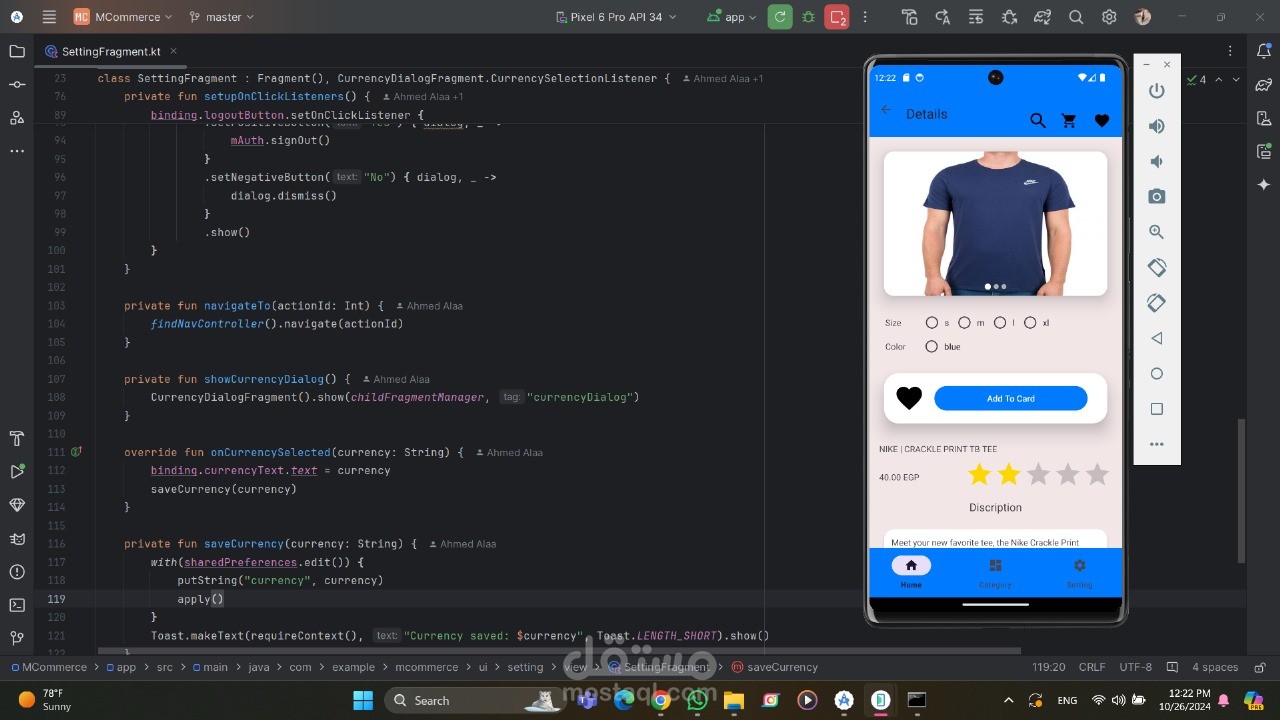Toggle the black heart favorite beside Add To Card
Viewport: 1280px width, 720px height.
point(909,398)
